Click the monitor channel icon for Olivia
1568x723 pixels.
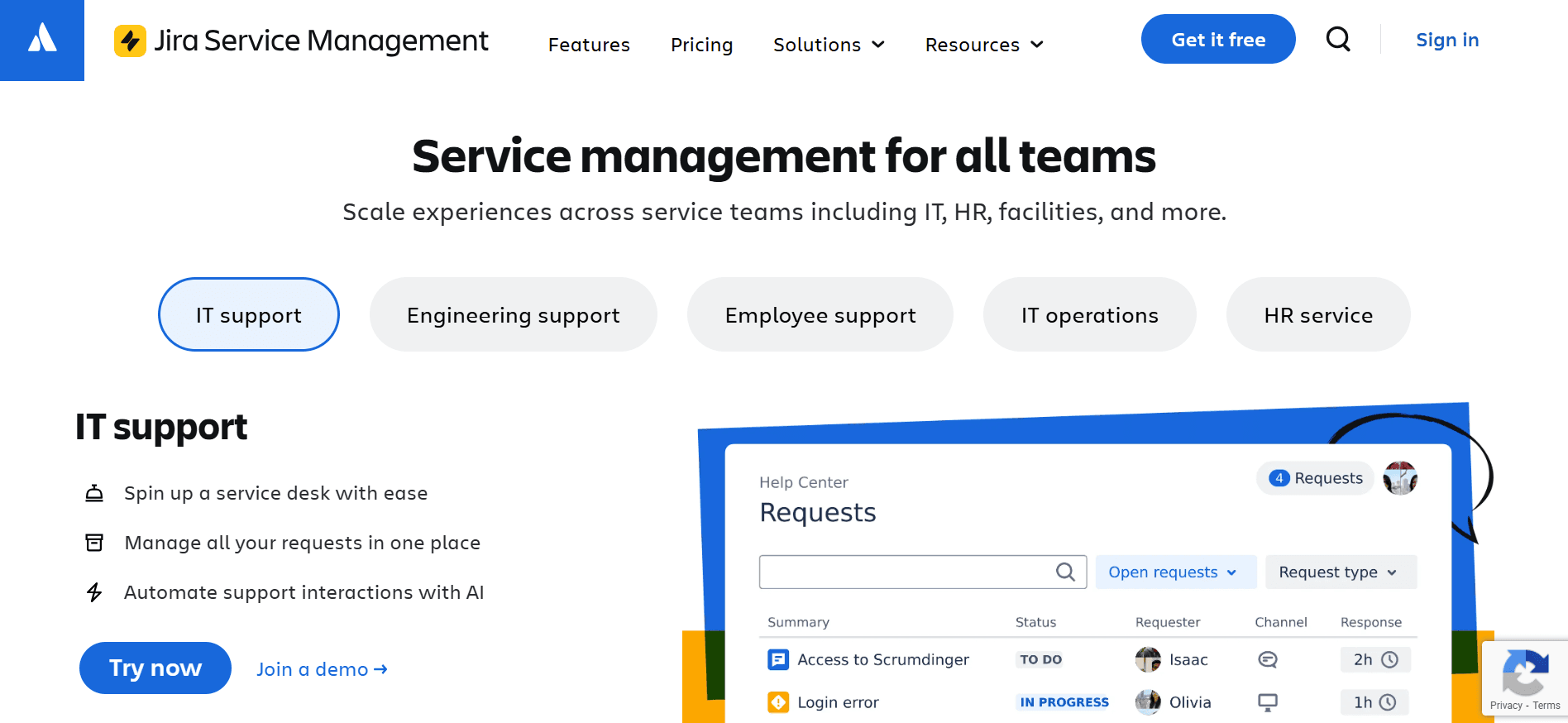coord(1268,702)
